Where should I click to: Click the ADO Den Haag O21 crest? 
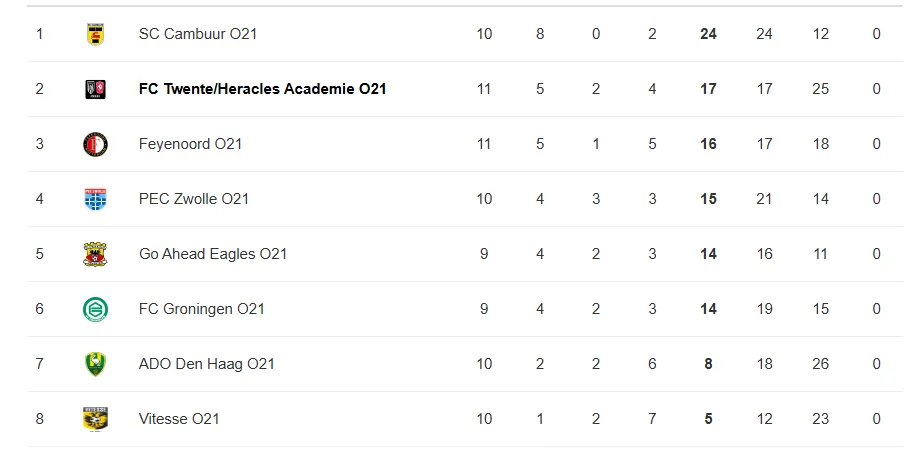(x=95, y=364)
